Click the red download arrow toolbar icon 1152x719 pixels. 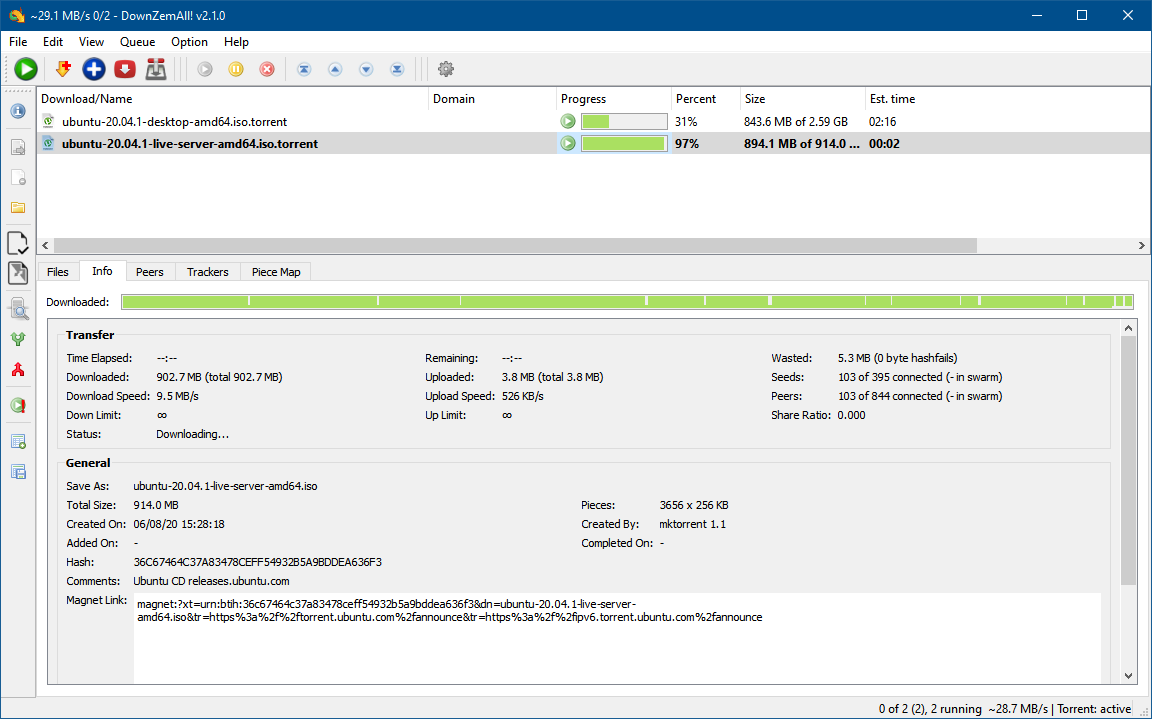point(125,69)
